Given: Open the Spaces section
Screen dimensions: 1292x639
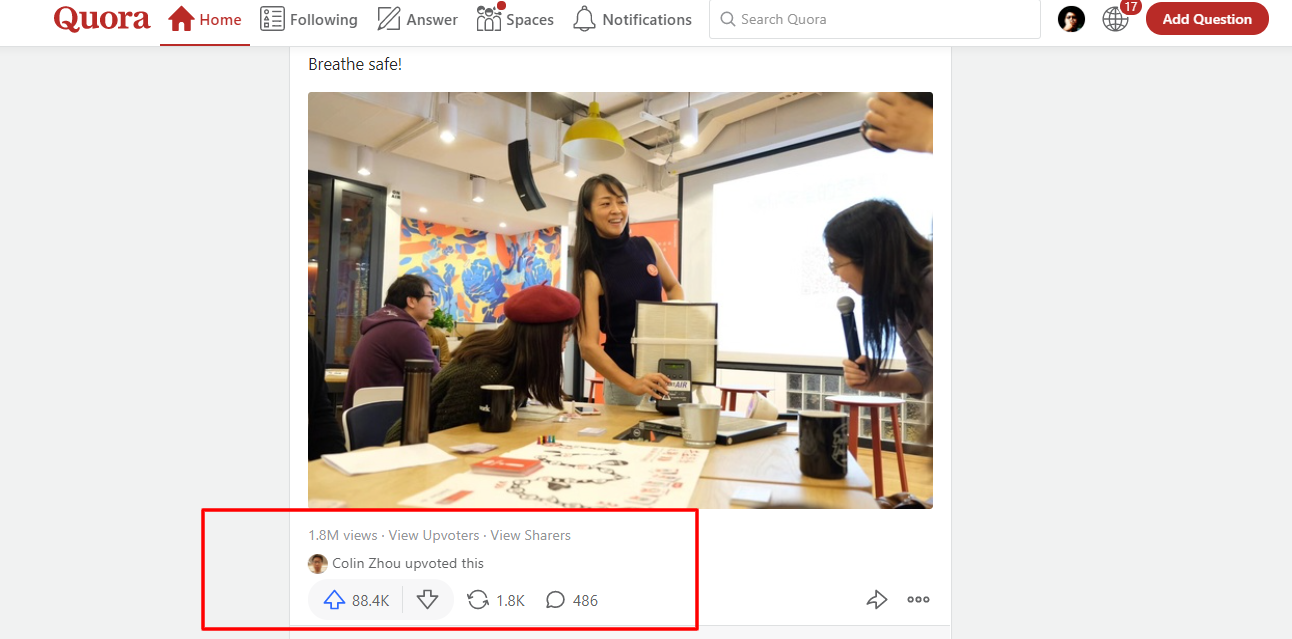Looking at the screenshot, I should click(x=515, y=18).
